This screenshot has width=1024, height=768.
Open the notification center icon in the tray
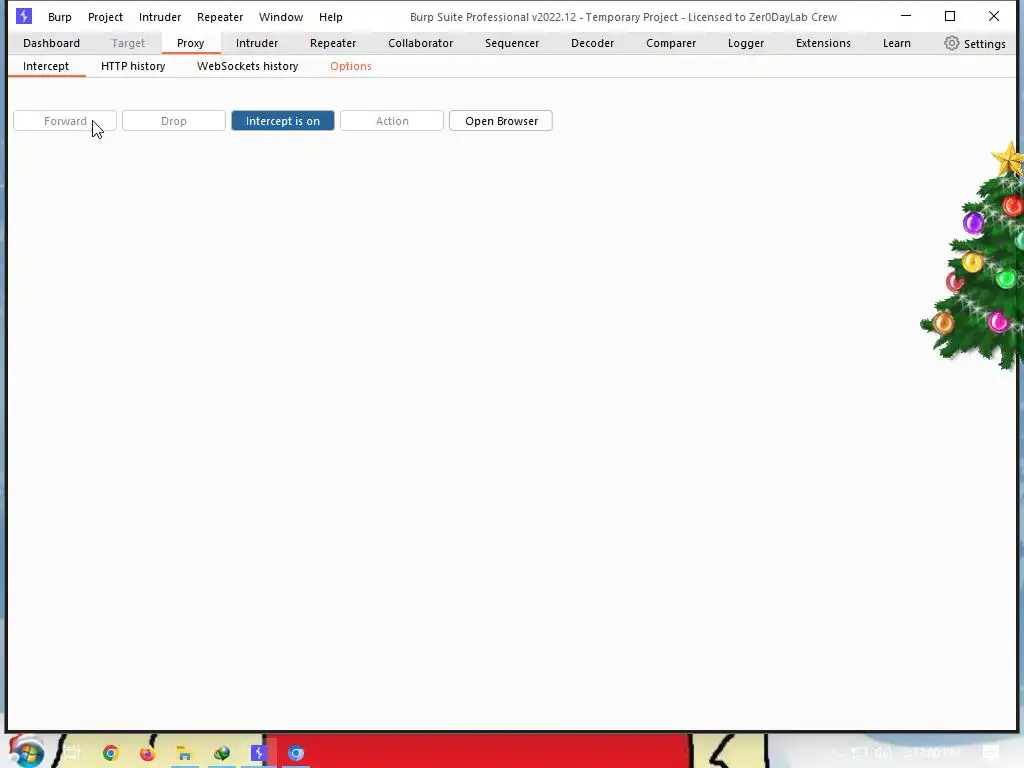pos(991,752)
